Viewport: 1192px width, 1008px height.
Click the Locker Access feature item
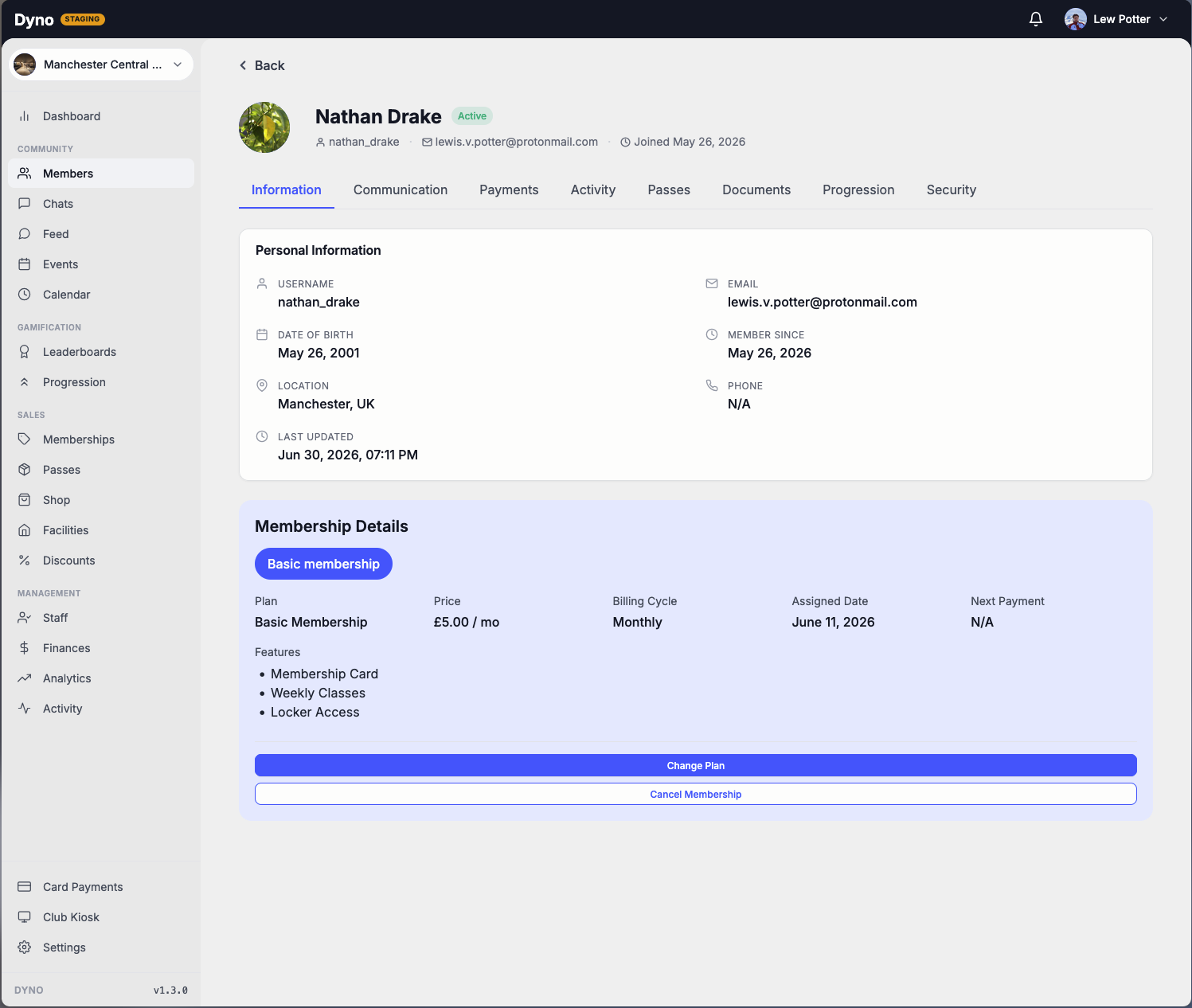point(315,712)
